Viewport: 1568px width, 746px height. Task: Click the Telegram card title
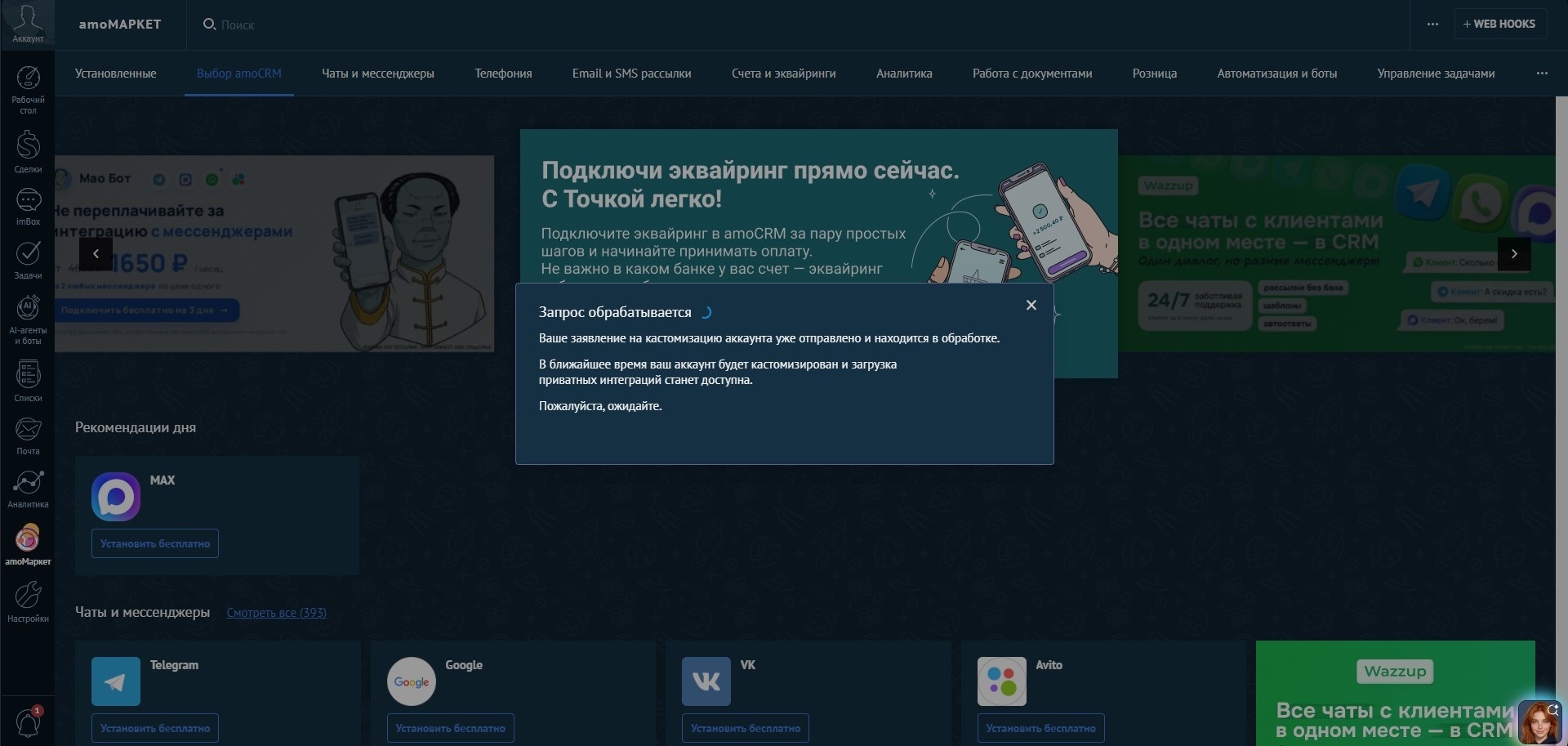click(x=174, y=665)
